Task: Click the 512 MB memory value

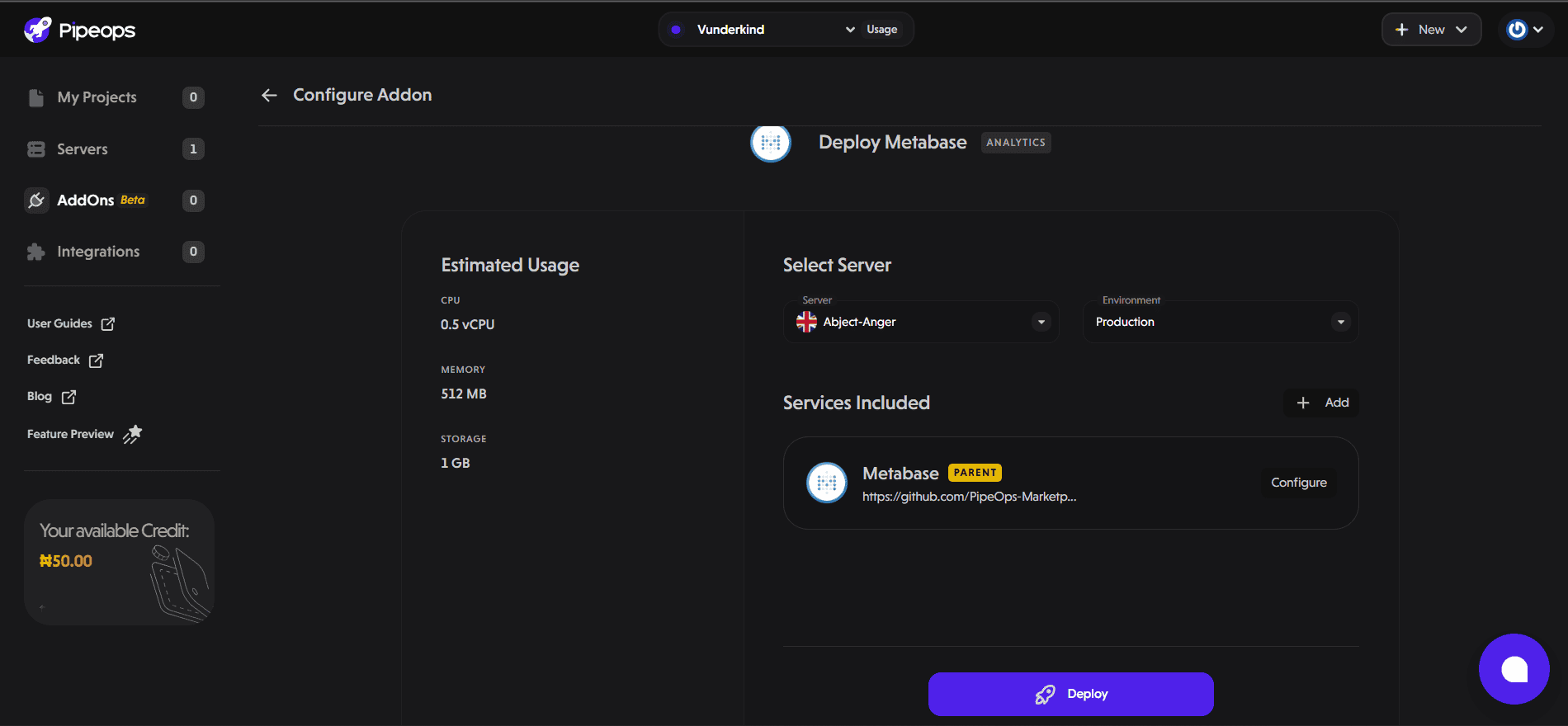Action: (x=463, y=394)
